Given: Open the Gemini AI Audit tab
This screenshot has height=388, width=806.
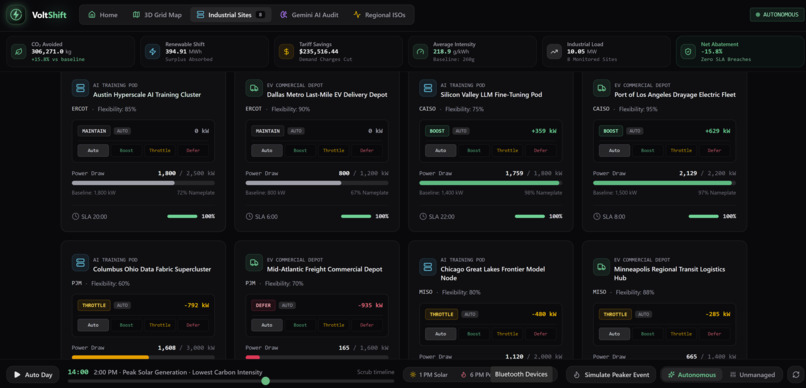Looking at the screenshot, I should (309, 15).
